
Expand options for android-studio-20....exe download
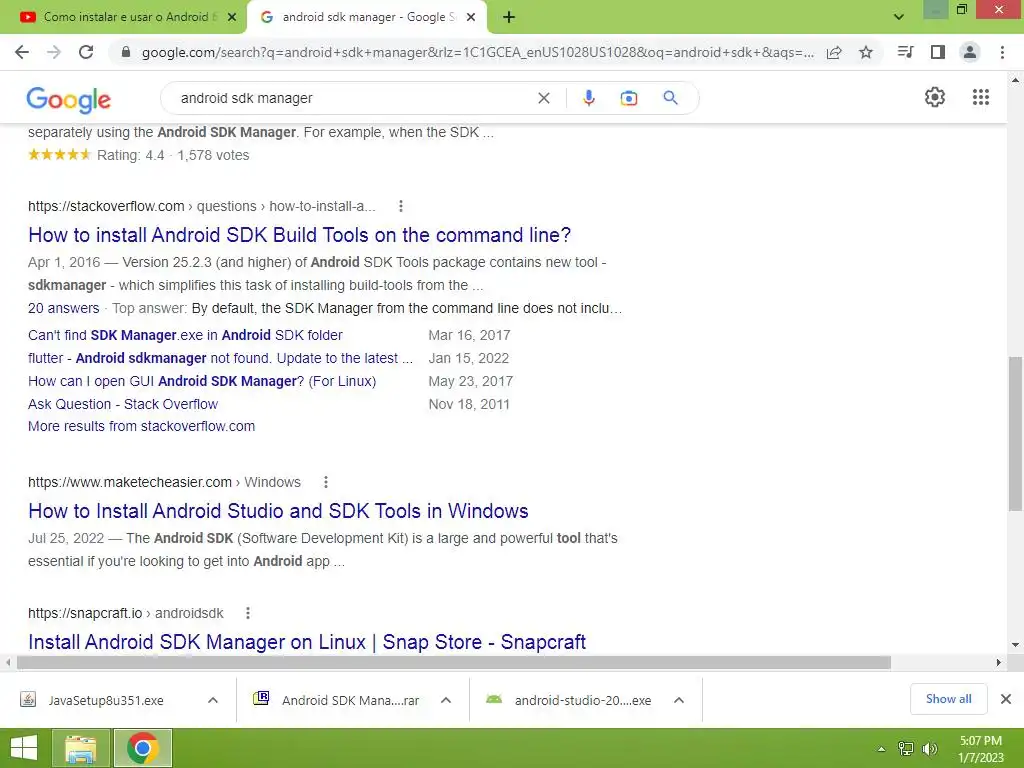coord(679,700)
